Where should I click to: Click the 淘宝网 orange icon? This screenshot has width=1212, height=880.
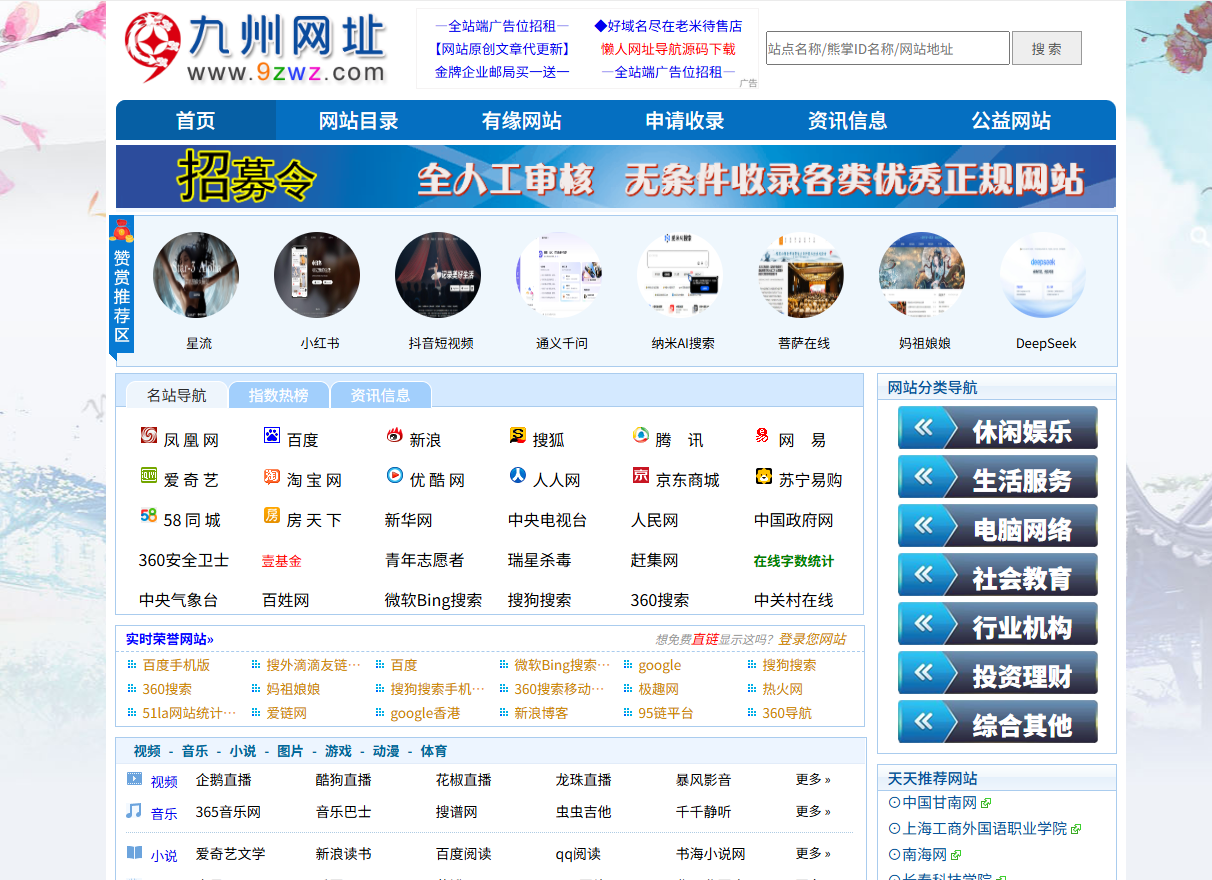tap(272, 476)
